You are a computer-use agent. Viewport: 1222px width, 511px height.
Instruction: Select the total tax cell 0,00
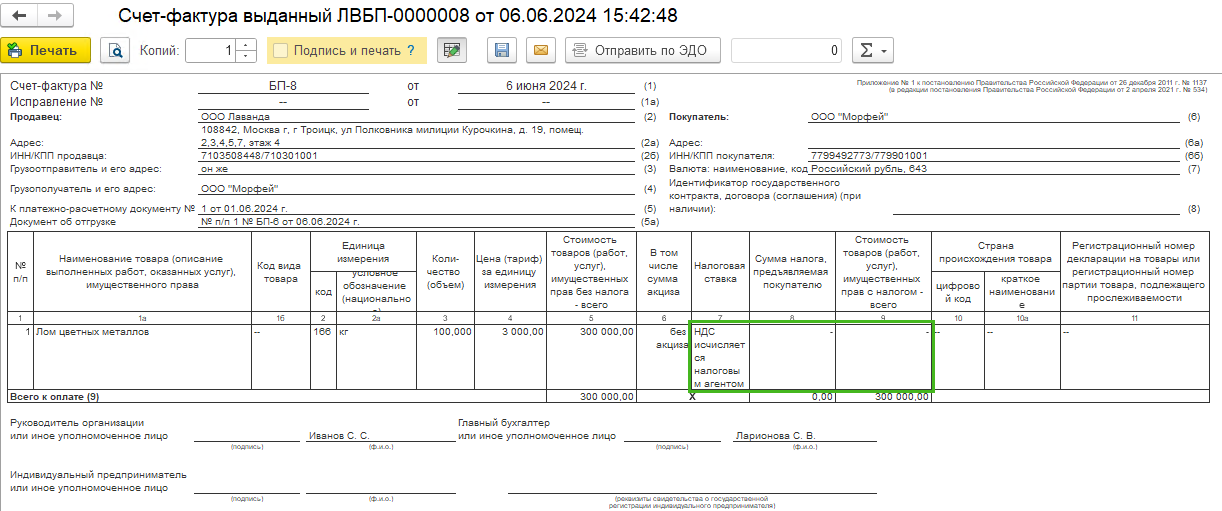[792, 397]
